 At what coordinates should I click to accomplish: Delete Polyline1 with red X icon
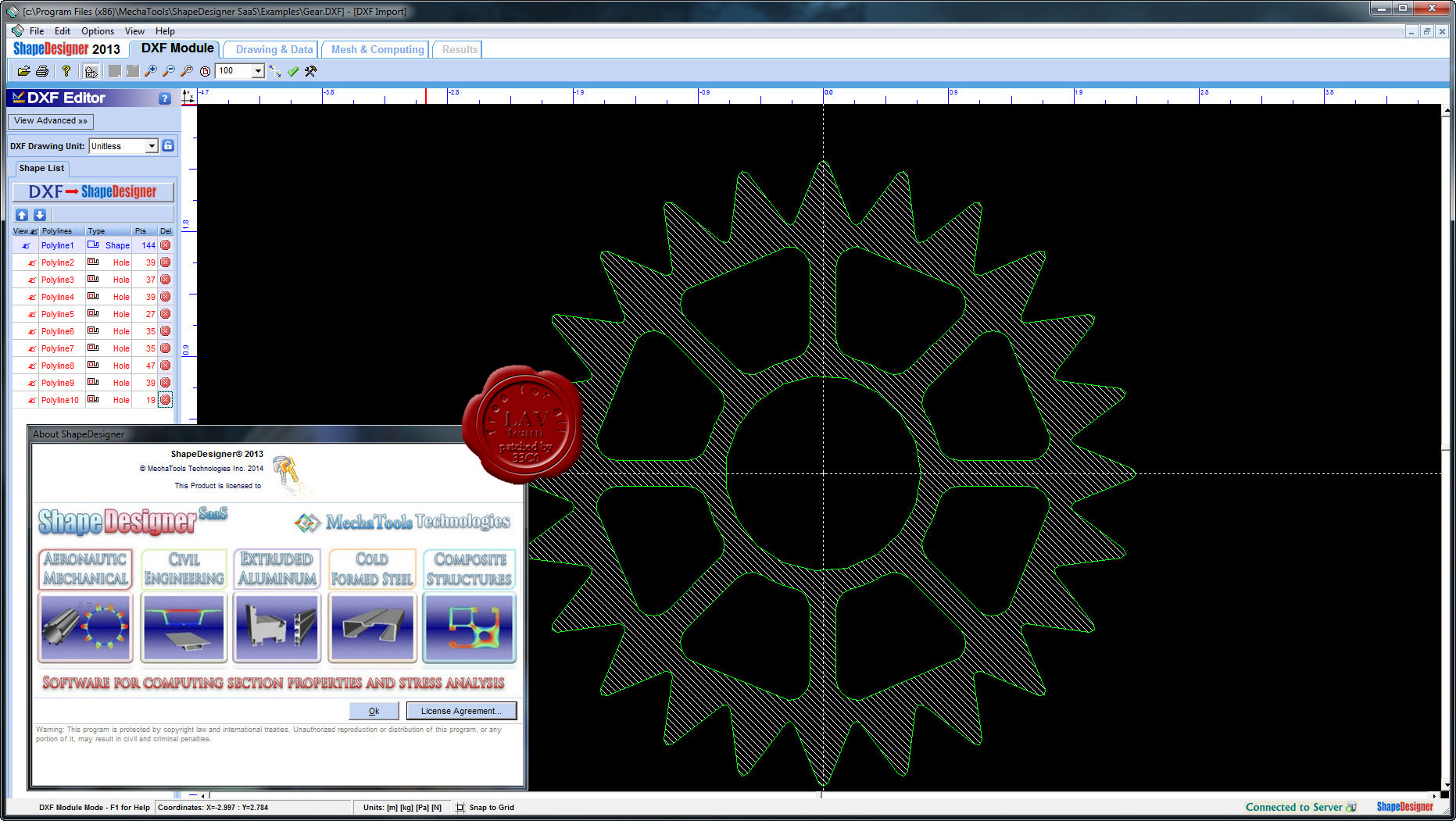pyautogui.click(x=166, y=245)
